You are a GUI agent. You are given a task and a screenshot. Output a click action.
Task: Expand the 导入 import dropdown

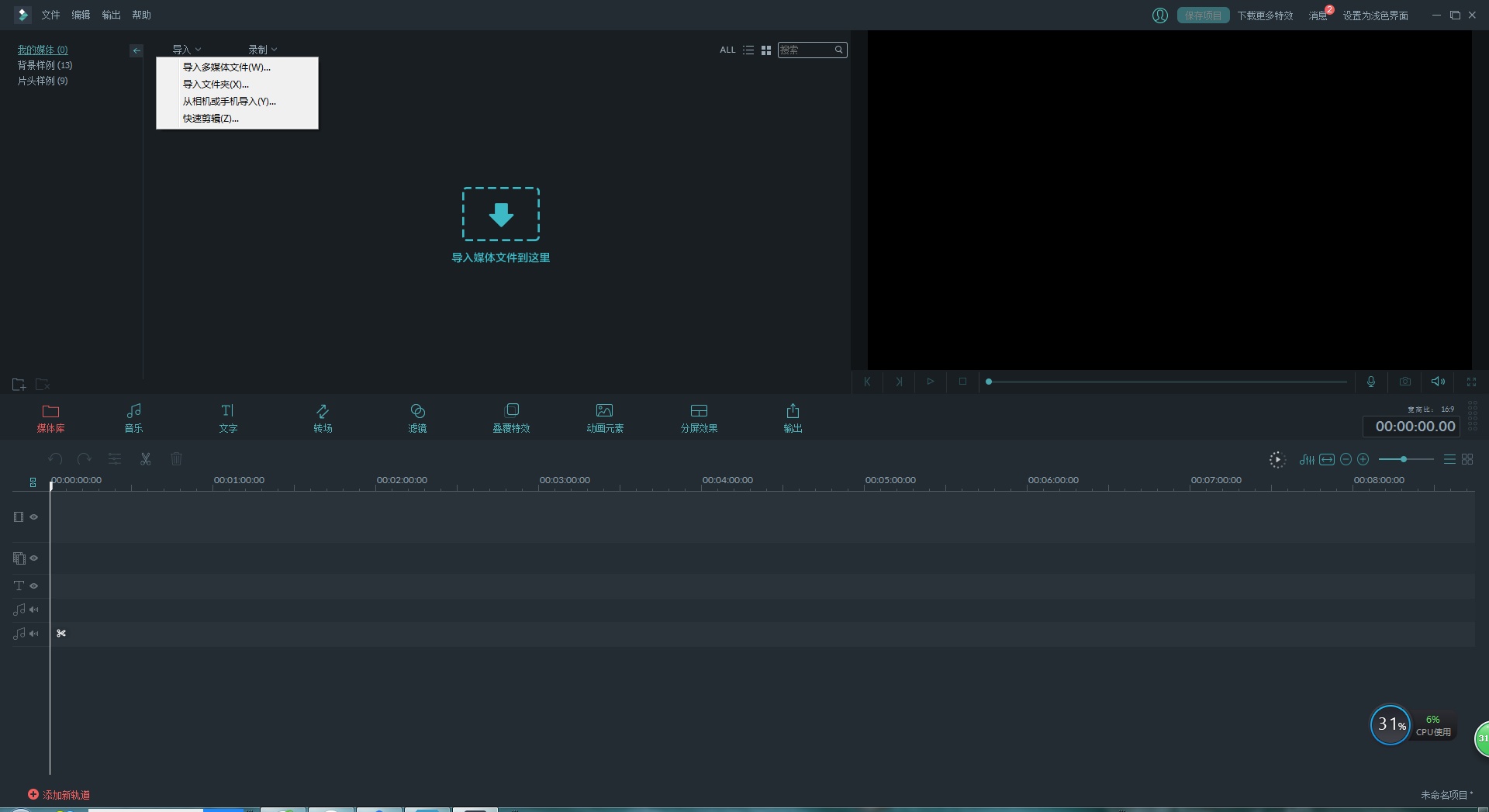(186, 50)
